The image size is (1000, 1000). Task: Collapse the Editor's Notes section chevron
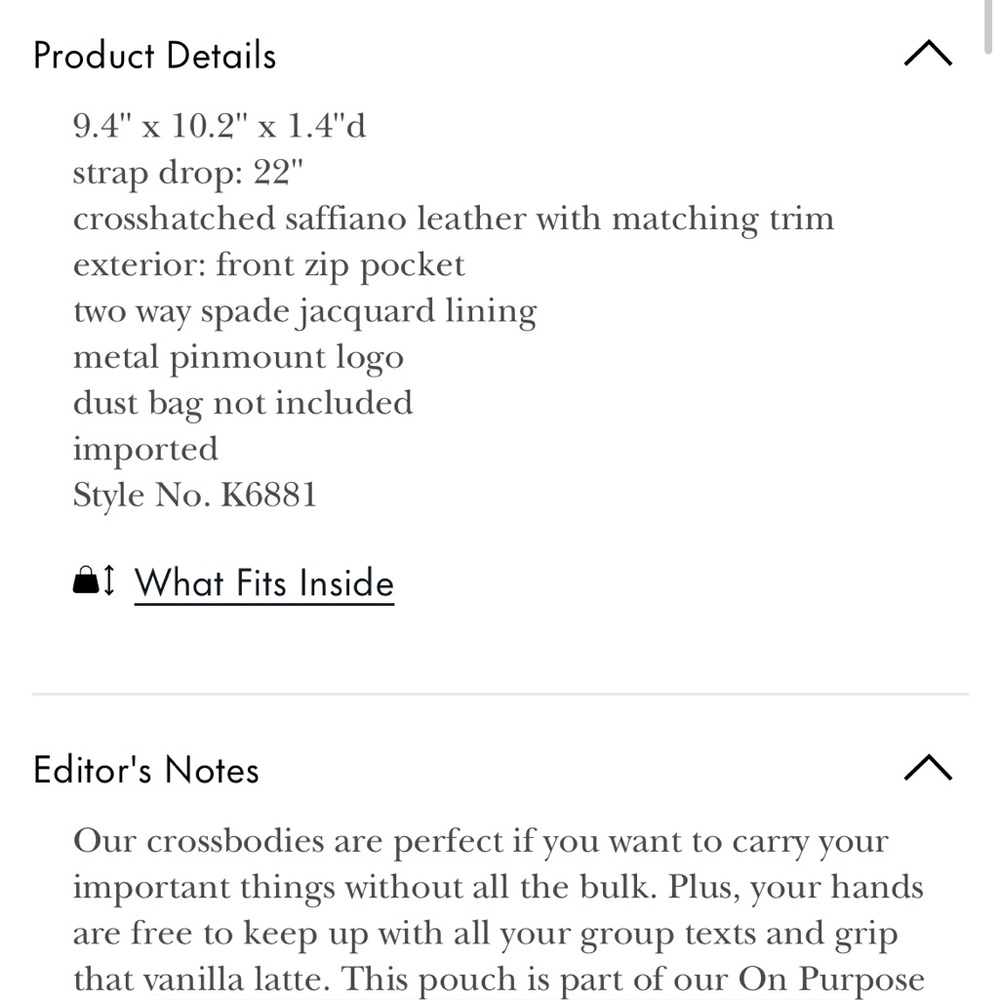[928, 768]
